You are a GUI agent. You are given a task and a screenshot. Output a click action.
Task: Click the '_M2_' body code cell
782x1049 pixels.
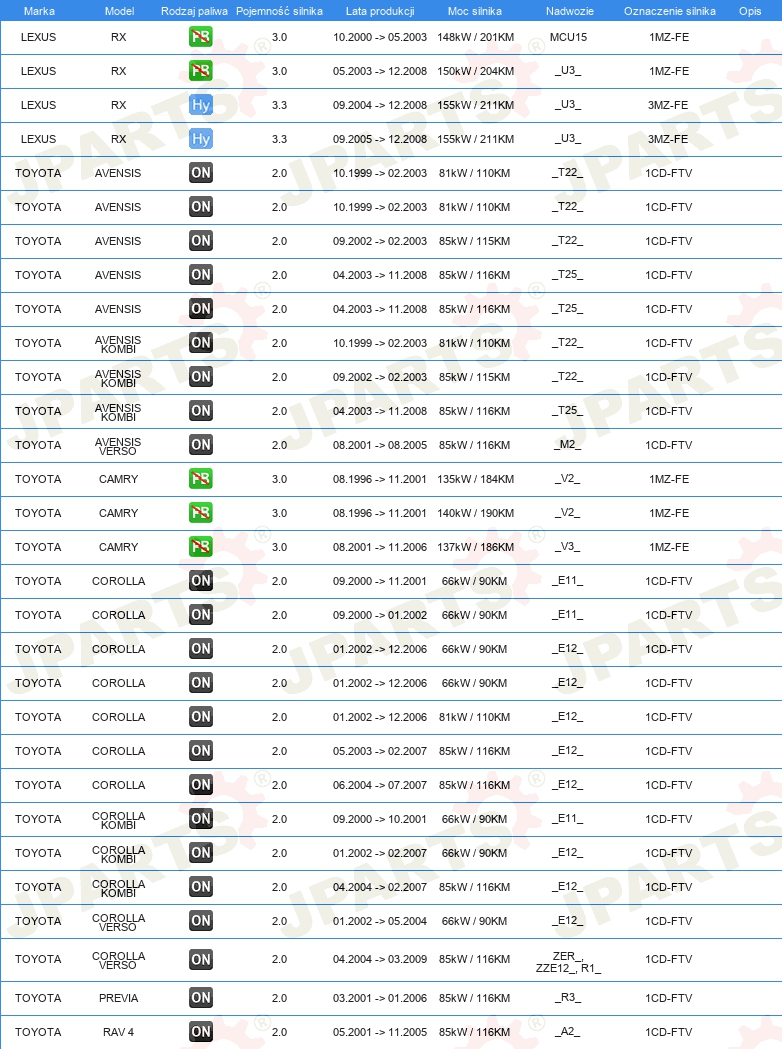pyautogui.click(x=567, y=444)
